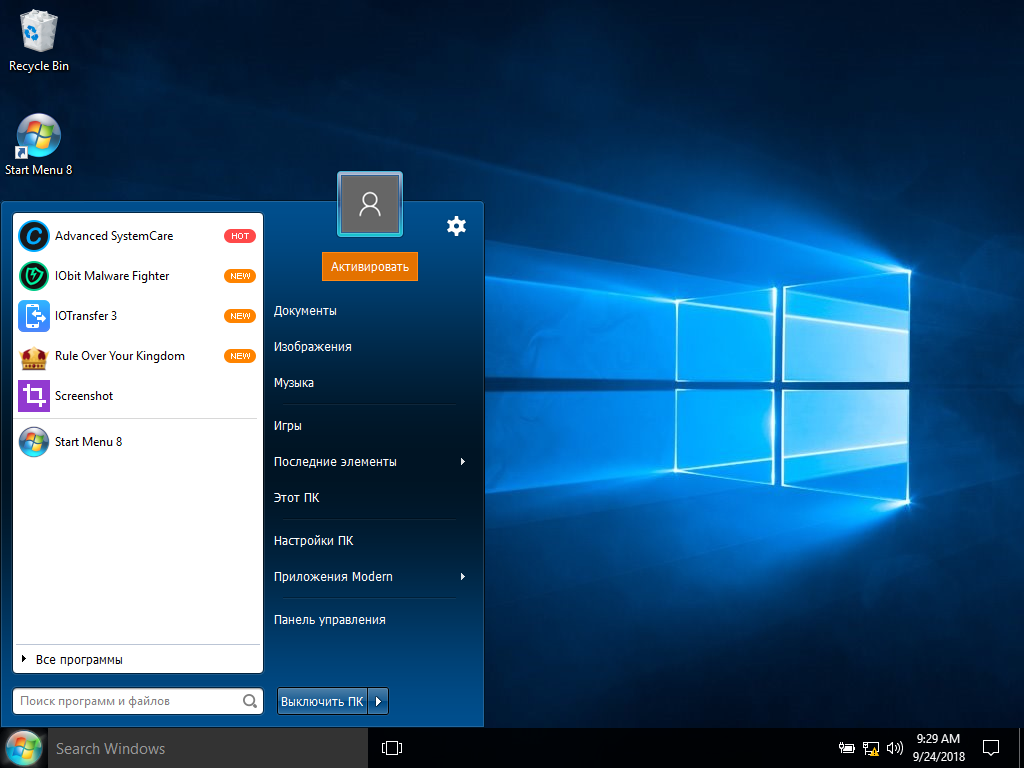Click the Show desktop strip on taskbar

pos(1021,748)
